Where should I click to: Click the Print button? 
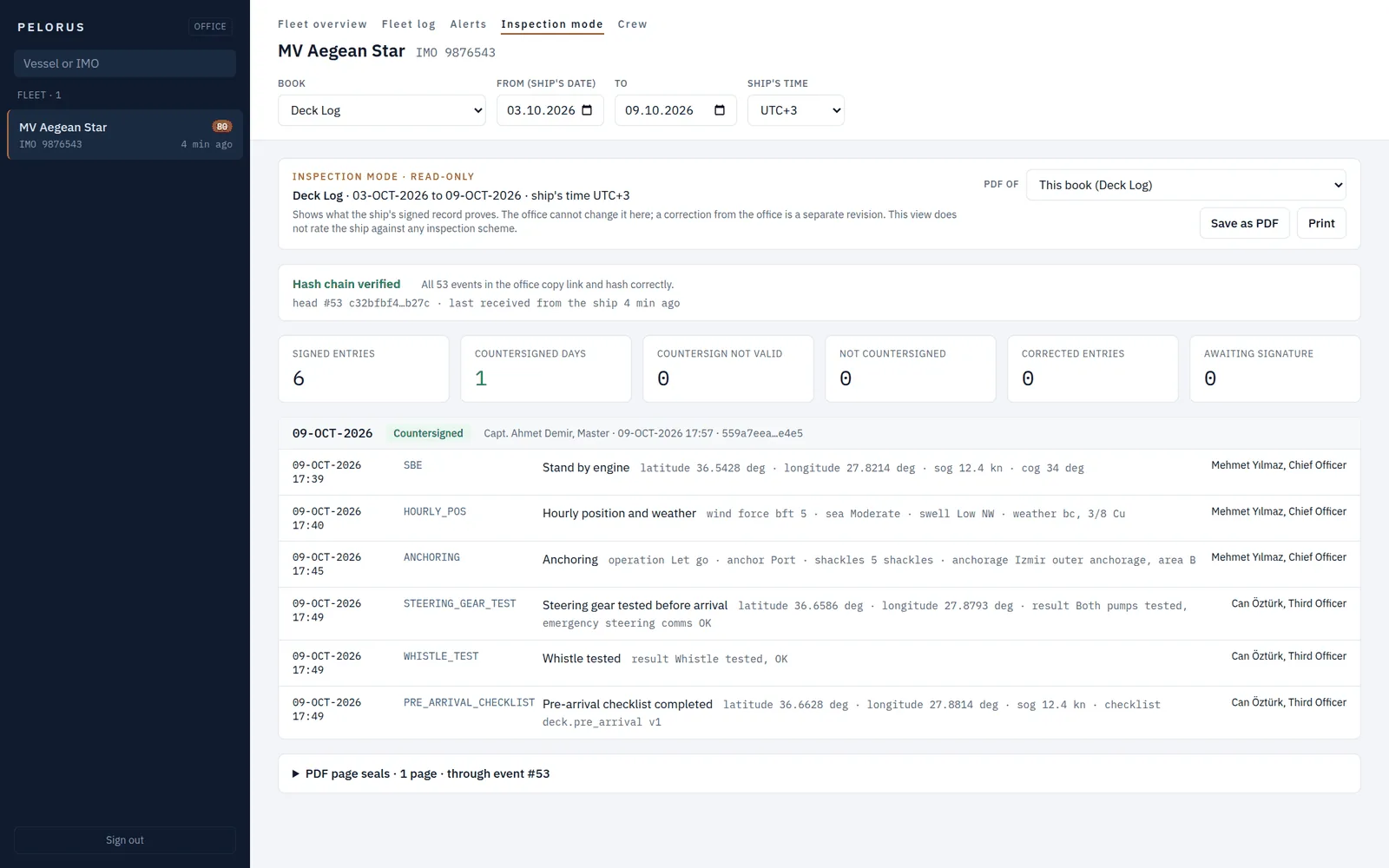point(1321,223)
